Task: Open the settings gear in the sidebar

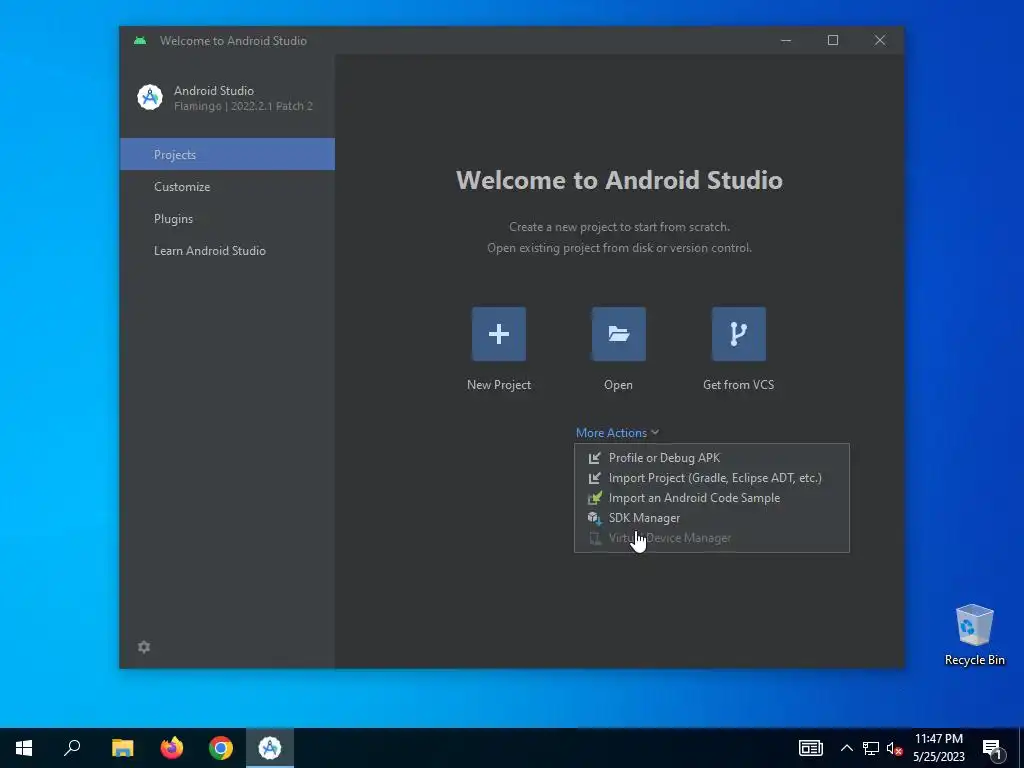Action: click(x=144, y=647)
